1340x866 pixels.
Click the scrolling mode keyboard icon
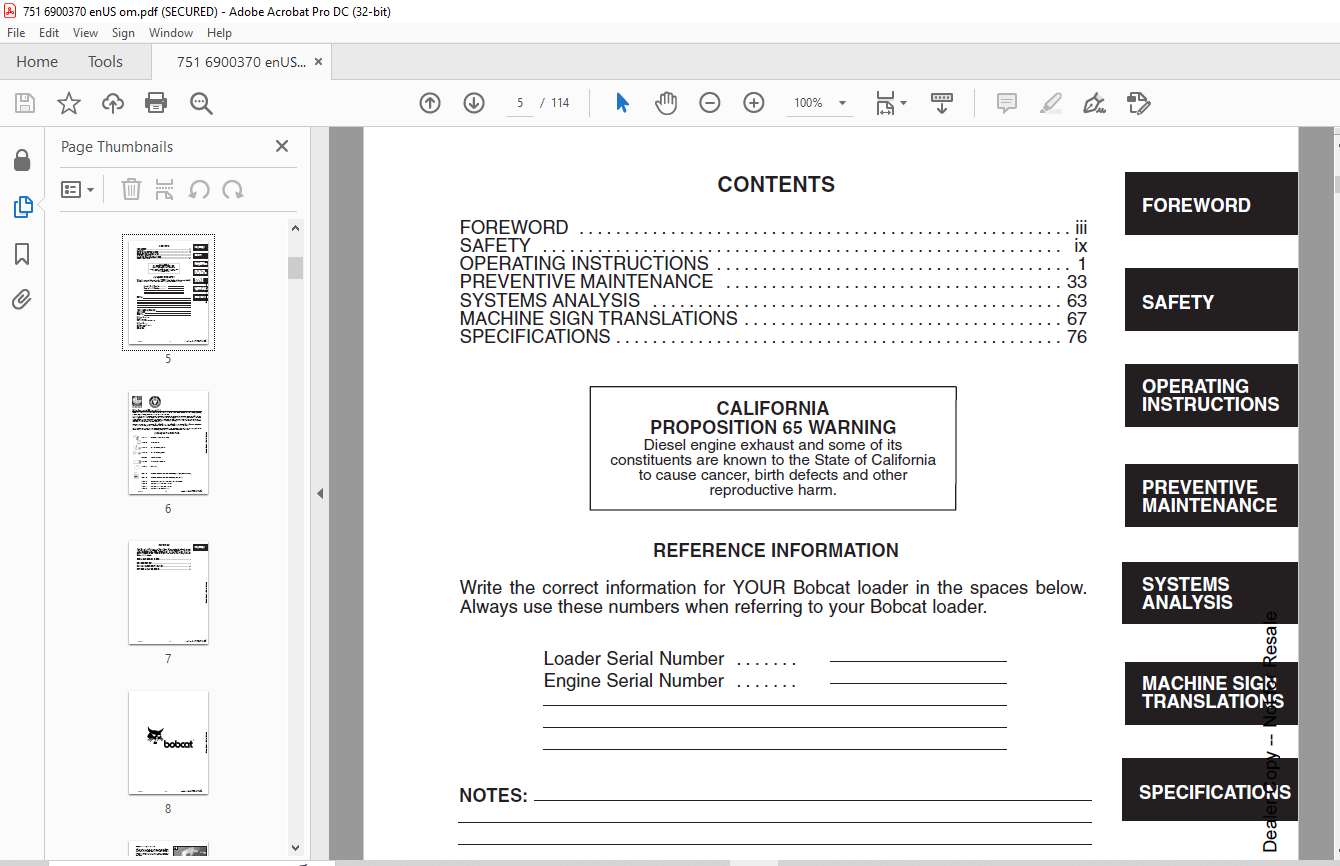(941, 103)
